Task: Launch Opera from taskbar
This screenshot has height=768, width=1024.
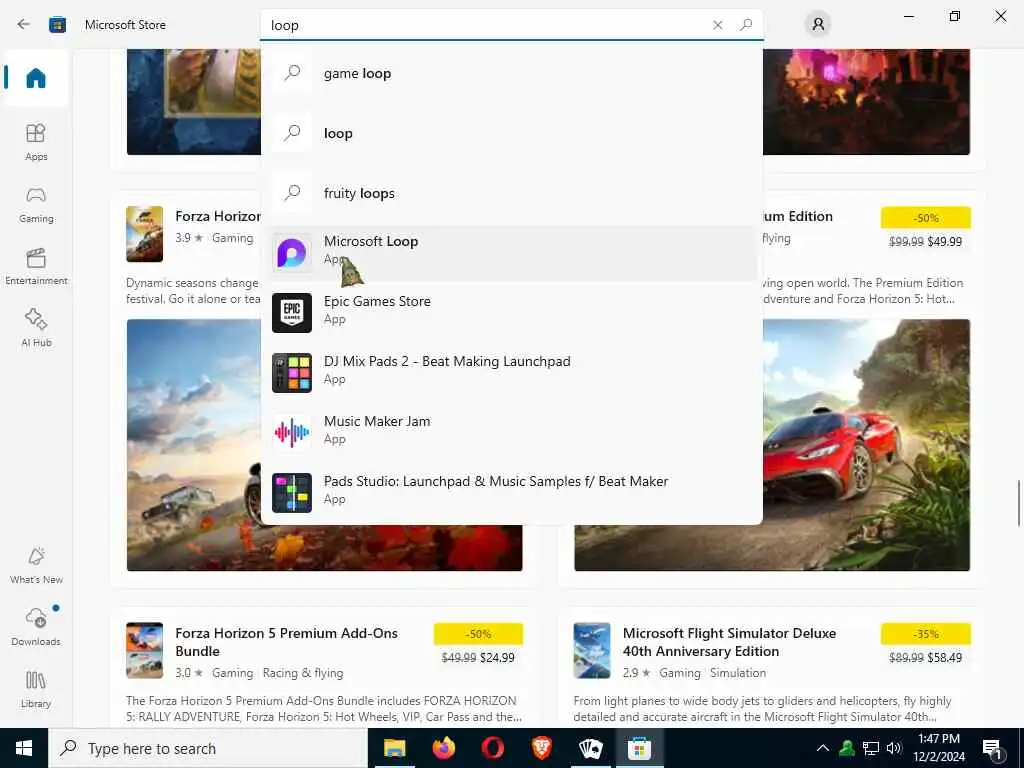Action: click(x=492, y=748)
